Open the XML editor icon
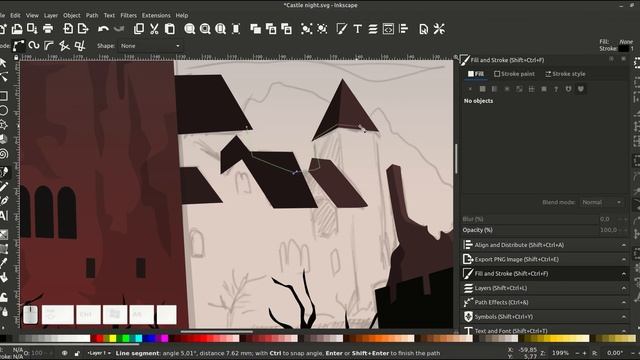Viewport: 640px width, 360px height. [388, 29]
